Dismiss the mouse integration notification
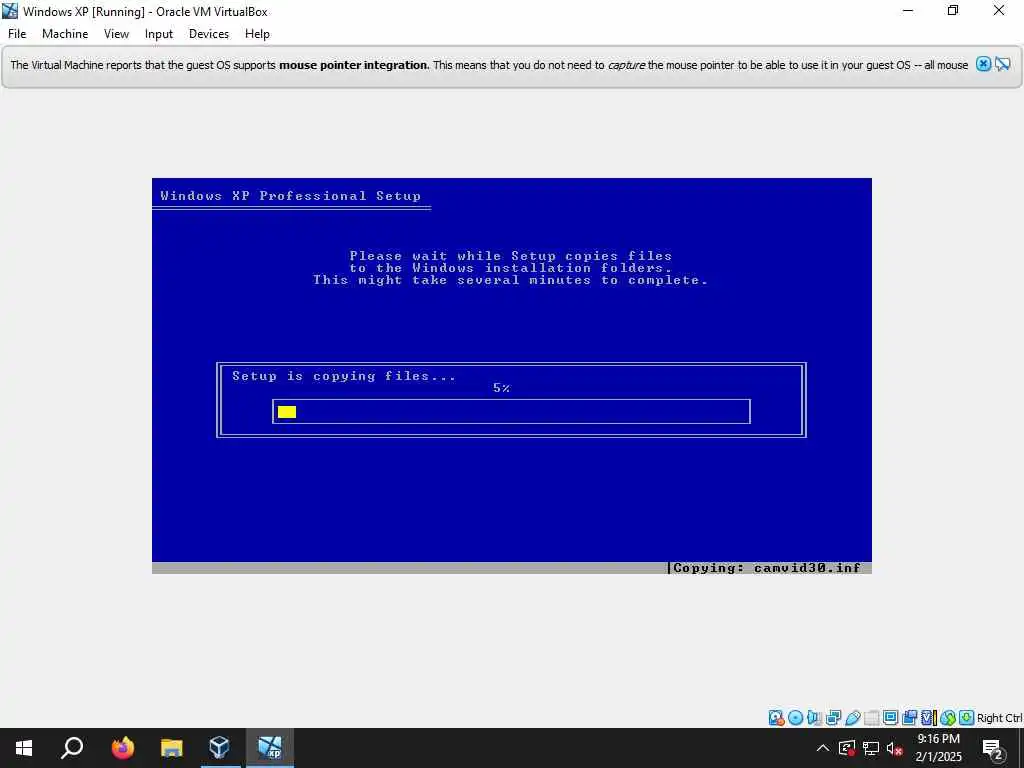 pyautogui.click(x=984, y=64)
